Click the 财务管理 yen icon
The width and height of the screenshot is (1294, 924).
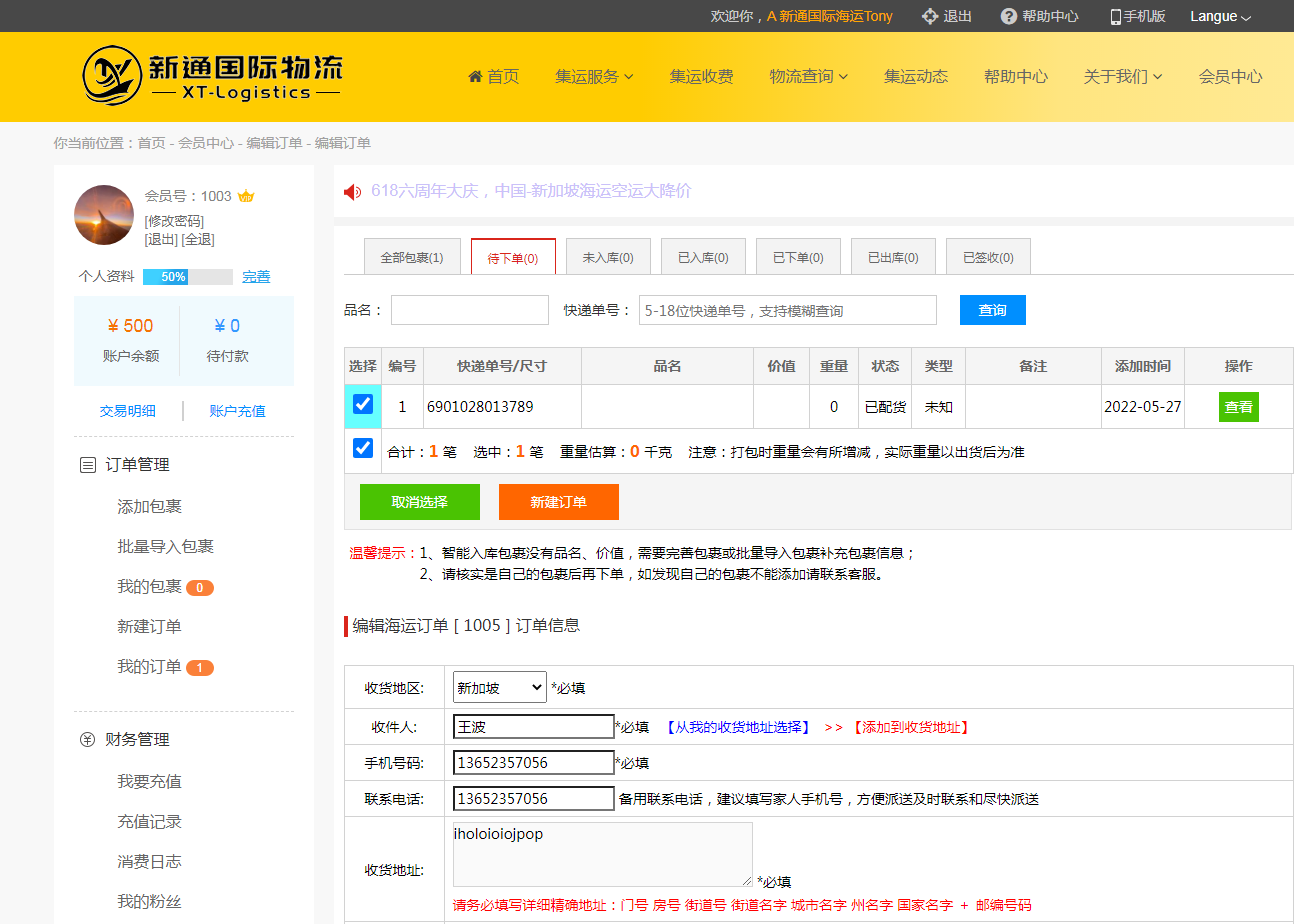[88, 740]
